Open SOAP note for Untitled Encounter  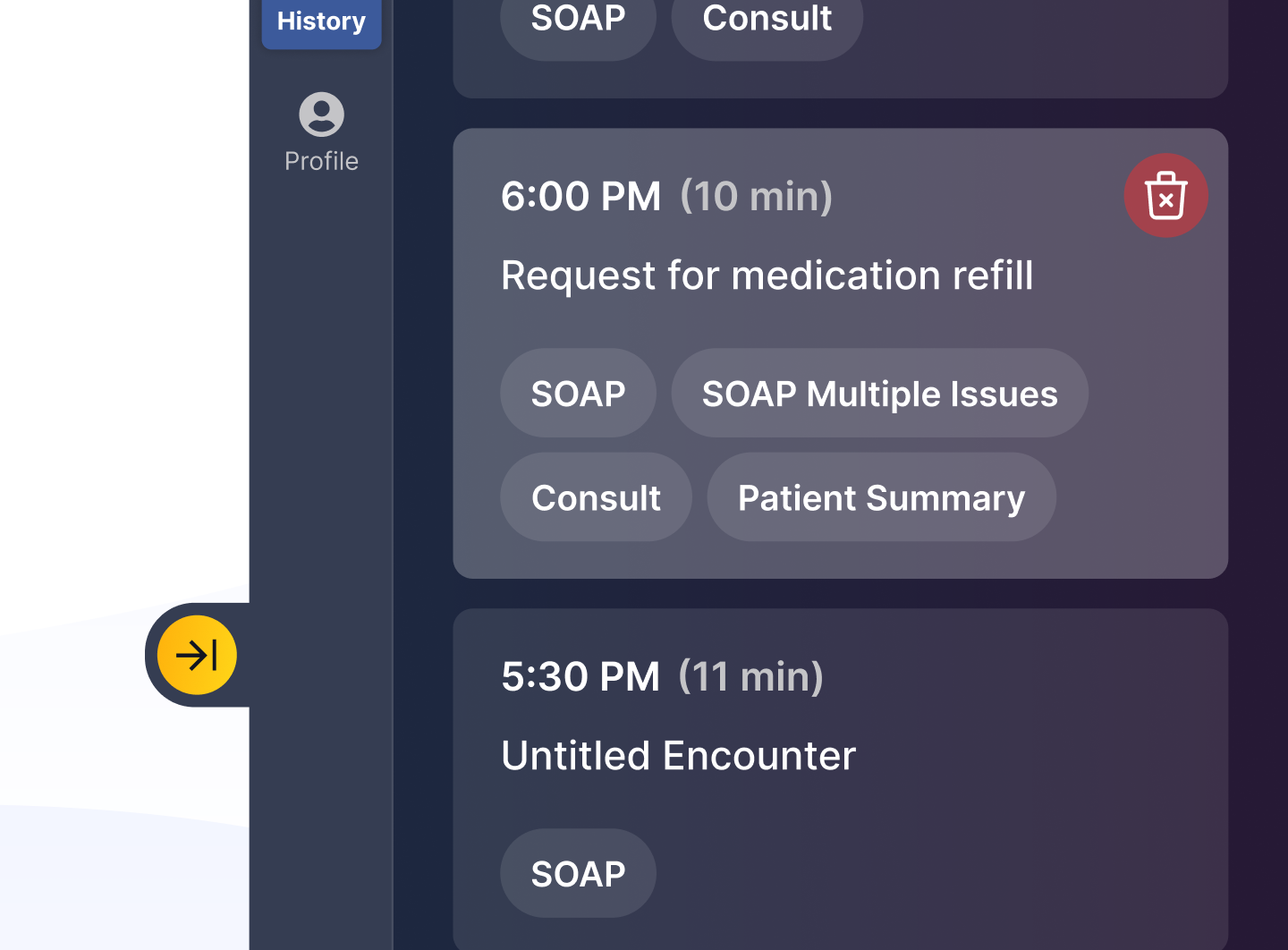pos(578,873)
